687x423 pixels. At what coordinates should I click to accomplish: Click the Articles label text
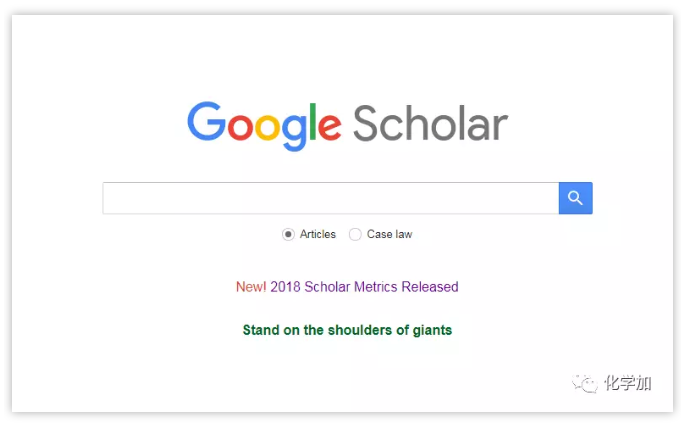[x=318, y=234]
